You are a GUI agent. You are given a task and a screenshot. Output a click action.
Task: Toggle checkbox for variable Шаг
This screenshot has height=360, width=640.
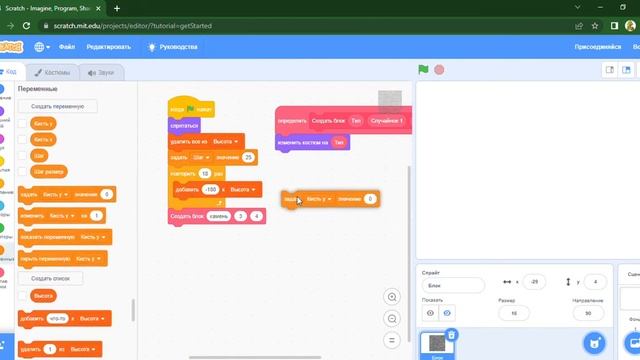[x=22, y=156]
